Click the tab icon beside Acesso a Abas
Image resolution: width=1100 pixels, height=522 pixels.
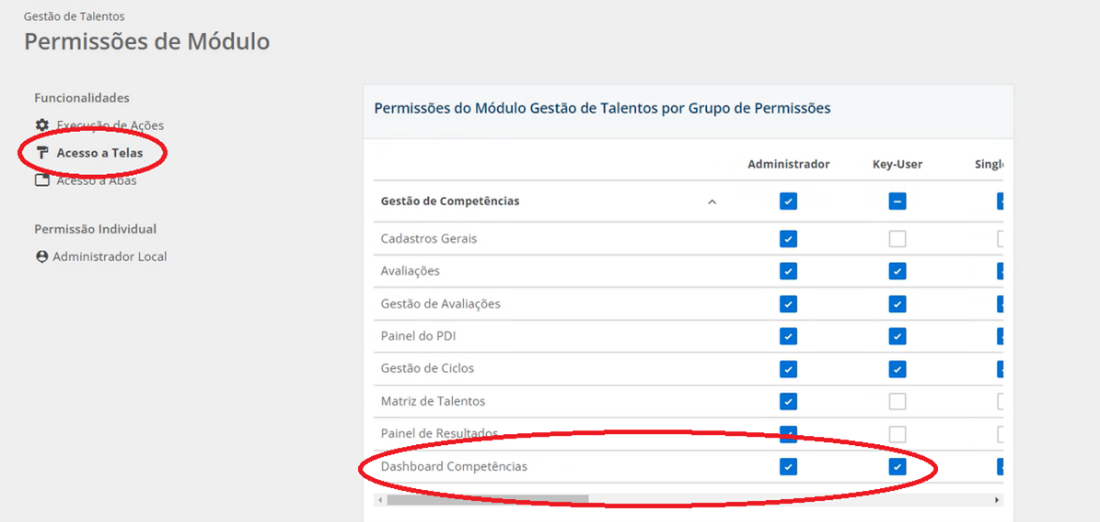pyautogui.click(x=42, y=181)
